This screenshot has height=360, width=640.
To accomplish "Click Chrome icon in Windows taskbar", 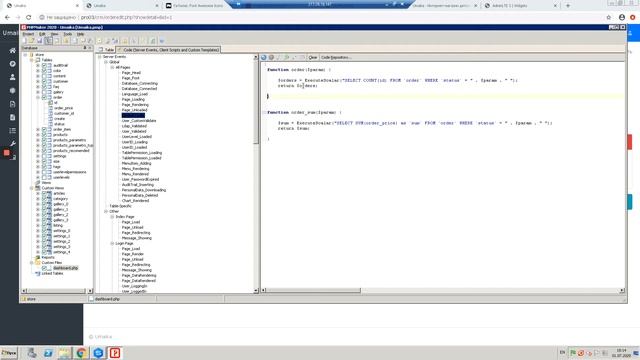I will coord(81,353).
